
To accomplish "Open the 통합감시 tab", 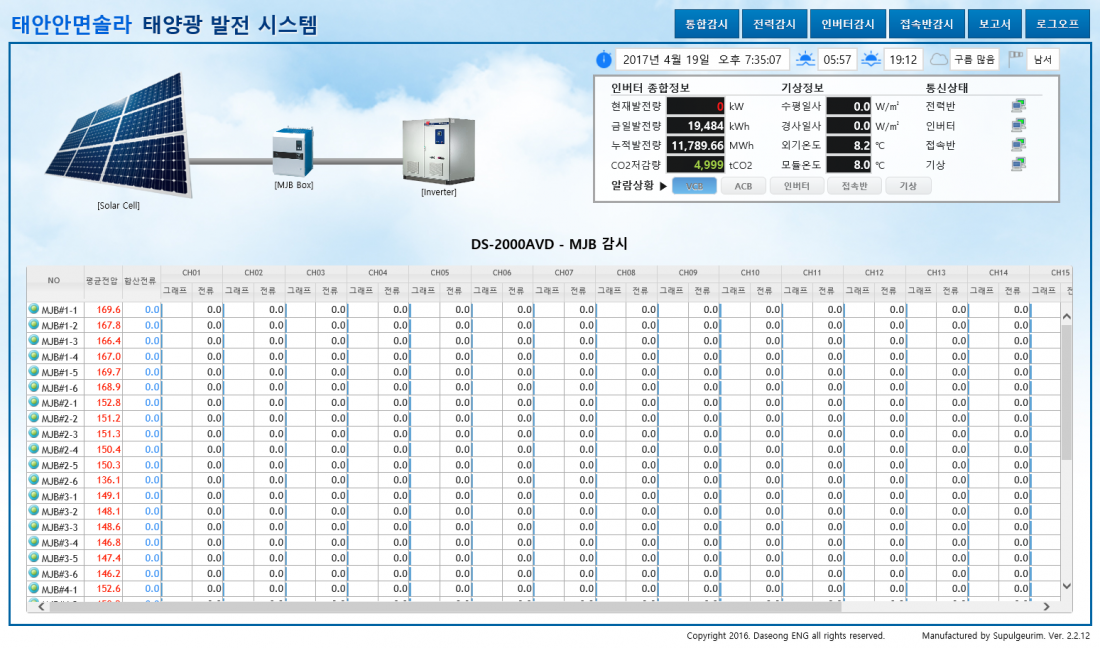I will [706, 23].
